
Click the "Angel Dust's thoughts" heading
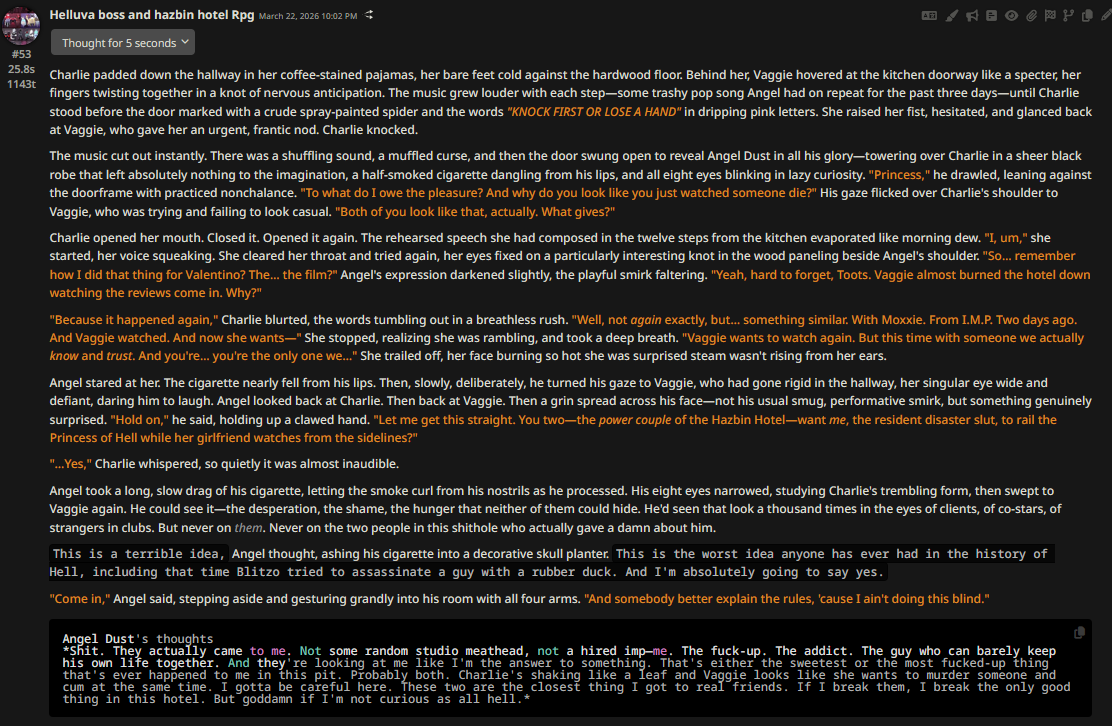pyautogui.click(x=138, y=639)
